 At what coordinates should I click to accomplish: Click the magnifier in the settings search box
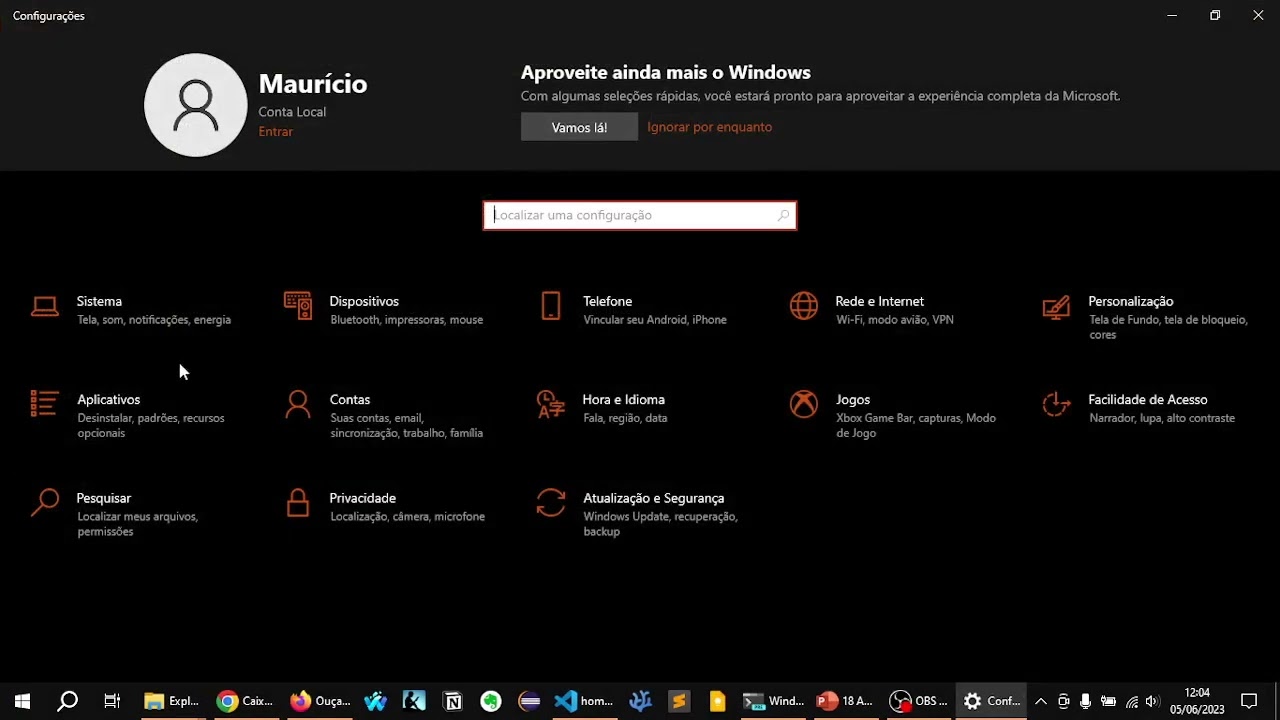[x=783, y=215]
